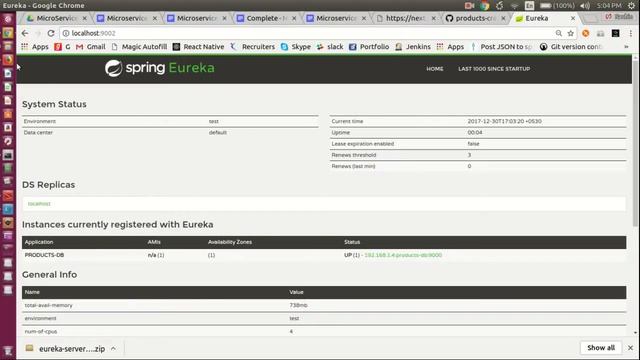Image resolution: width=640 pixels, height=360 pixels.
Task: Open the eureka-server zip download
Action: pyautogui.click(x=66, y=349)
